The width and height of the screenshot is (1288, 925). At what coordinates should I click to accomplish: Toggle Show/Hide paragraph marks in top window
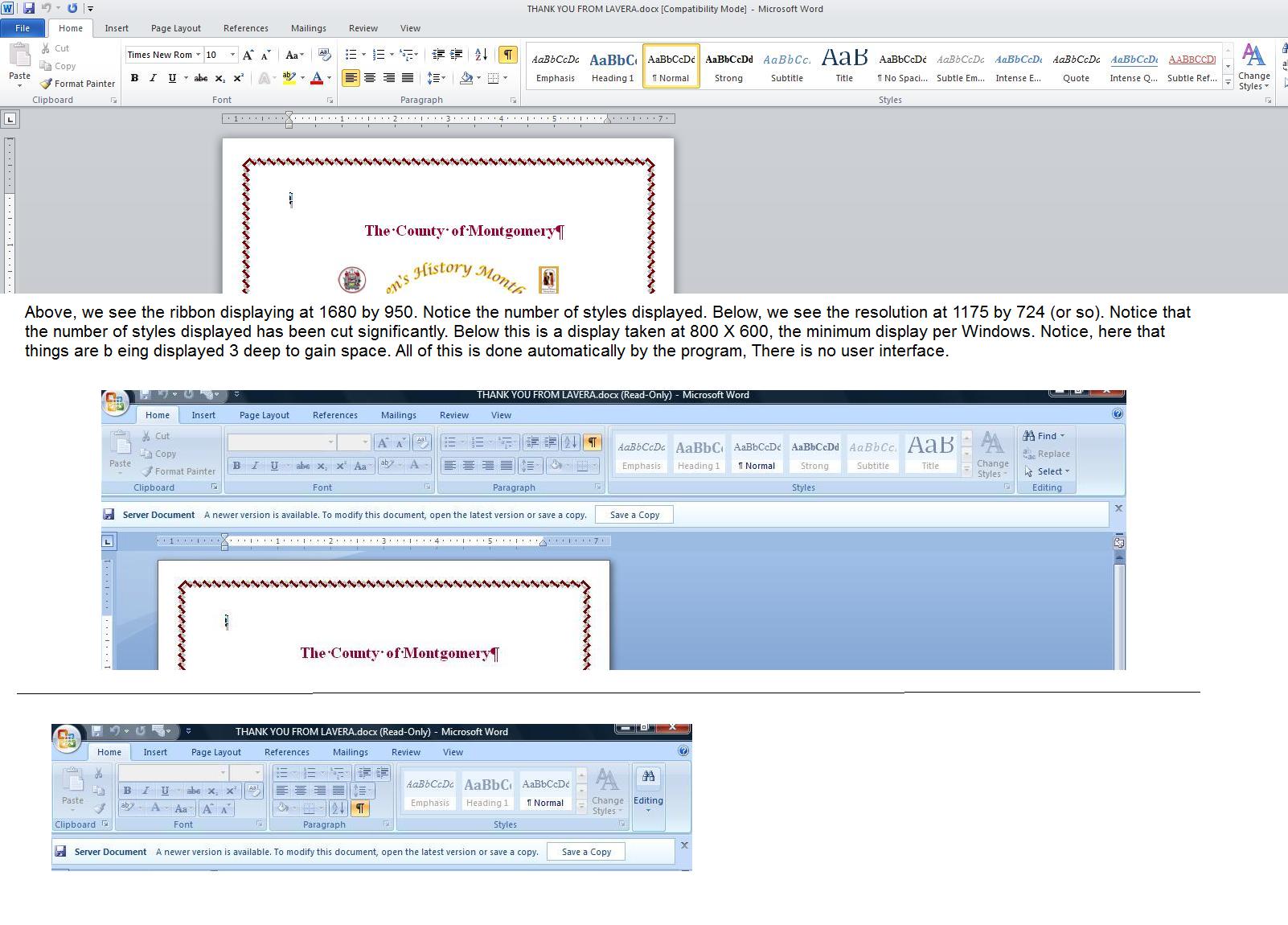[x=507, y=55]
